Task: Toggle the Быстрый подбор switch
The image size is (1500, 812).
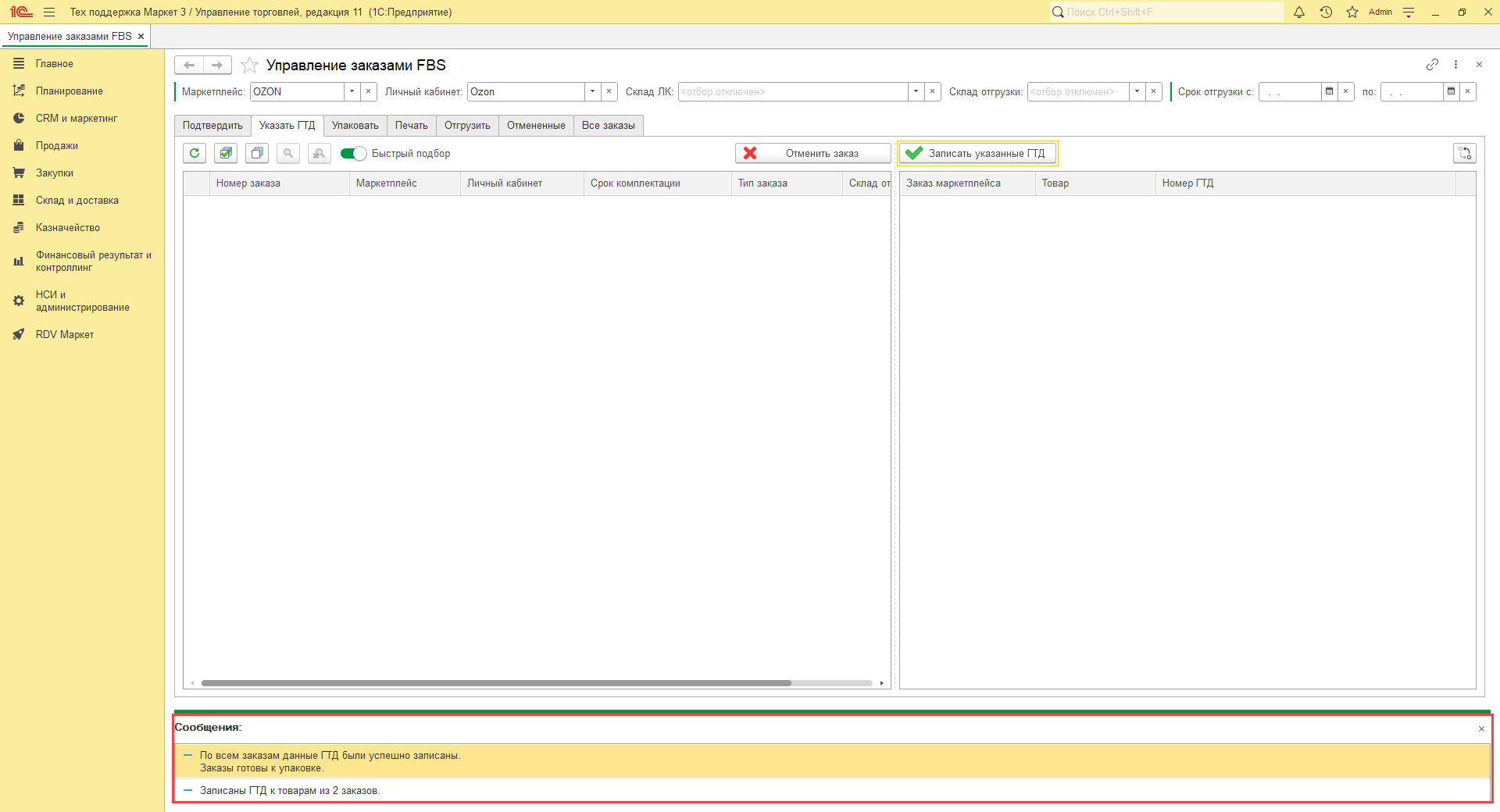Action: click(x=353, y=153)
